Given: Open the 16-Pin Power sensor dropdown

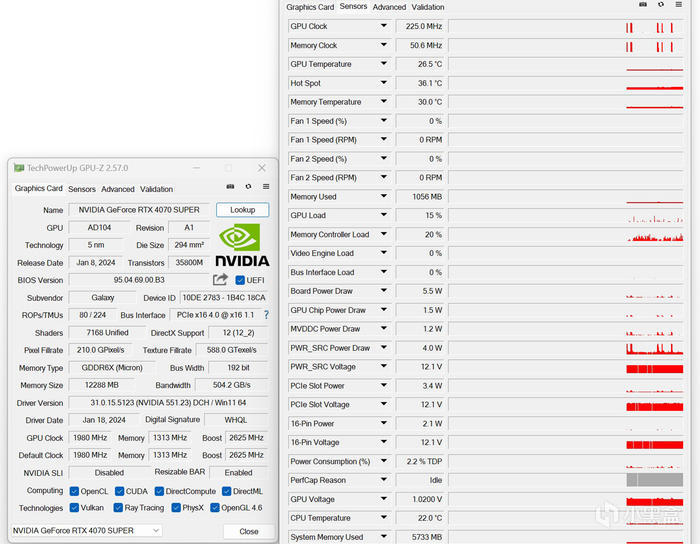Looking at the screenshot, I should pos(383,423).
